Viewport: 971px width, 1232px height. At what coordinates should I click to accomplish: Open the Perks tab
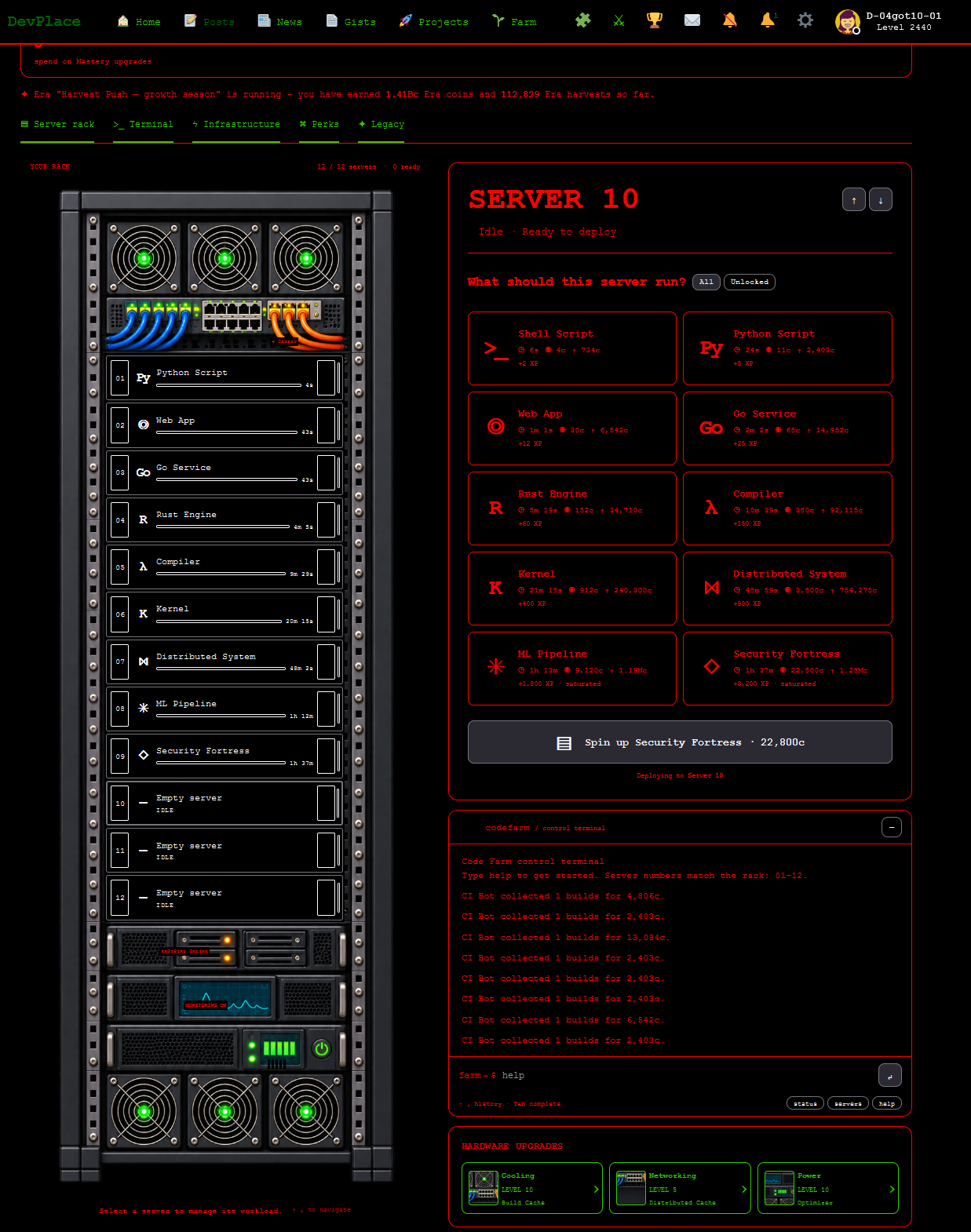319,125
